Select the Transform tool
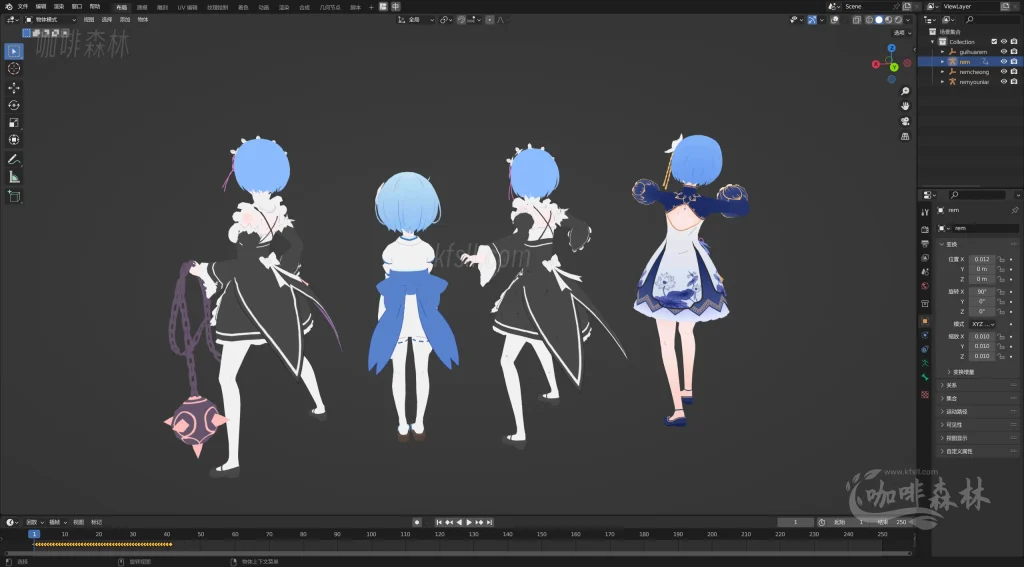 tap(14, 140)
